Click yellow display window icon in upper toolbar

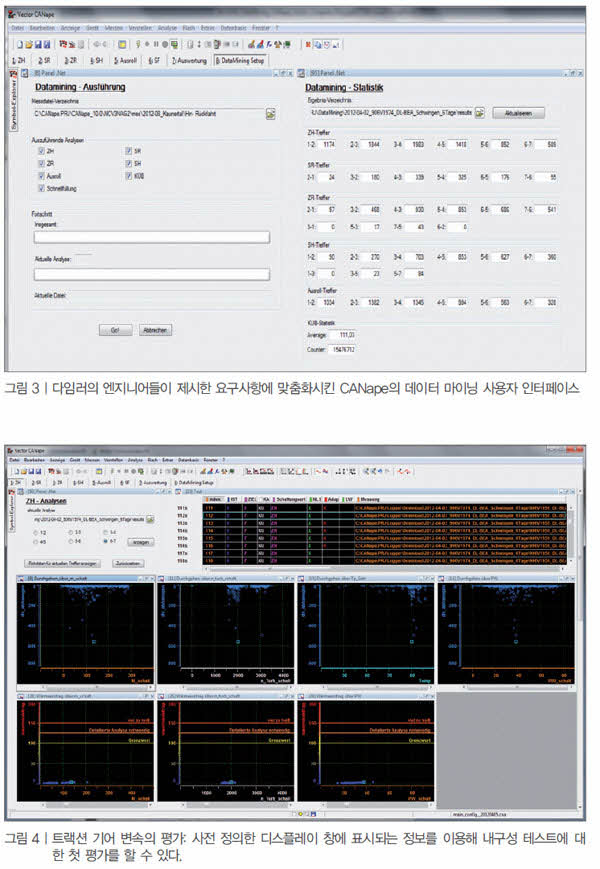tap(122, 44)
